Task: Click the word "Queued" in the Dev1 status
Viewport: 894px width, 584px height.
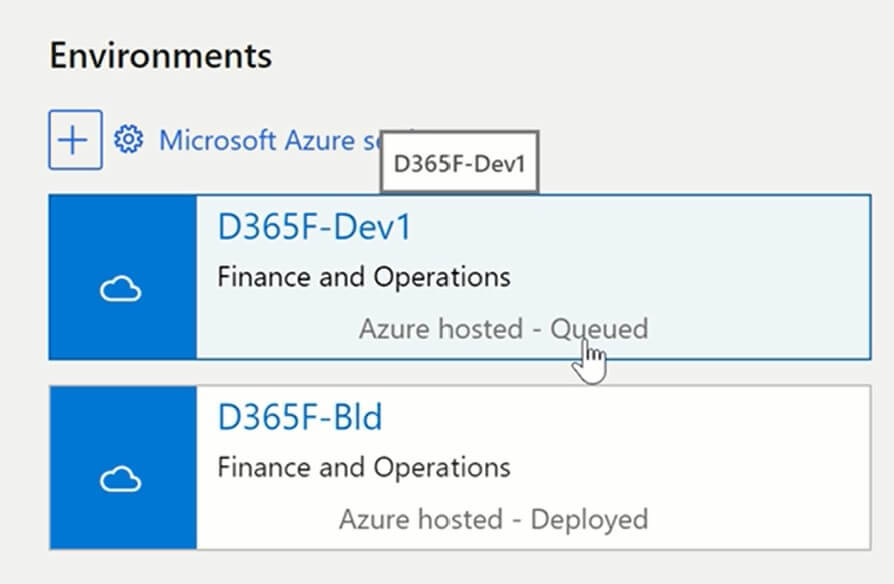Action: 599,328
